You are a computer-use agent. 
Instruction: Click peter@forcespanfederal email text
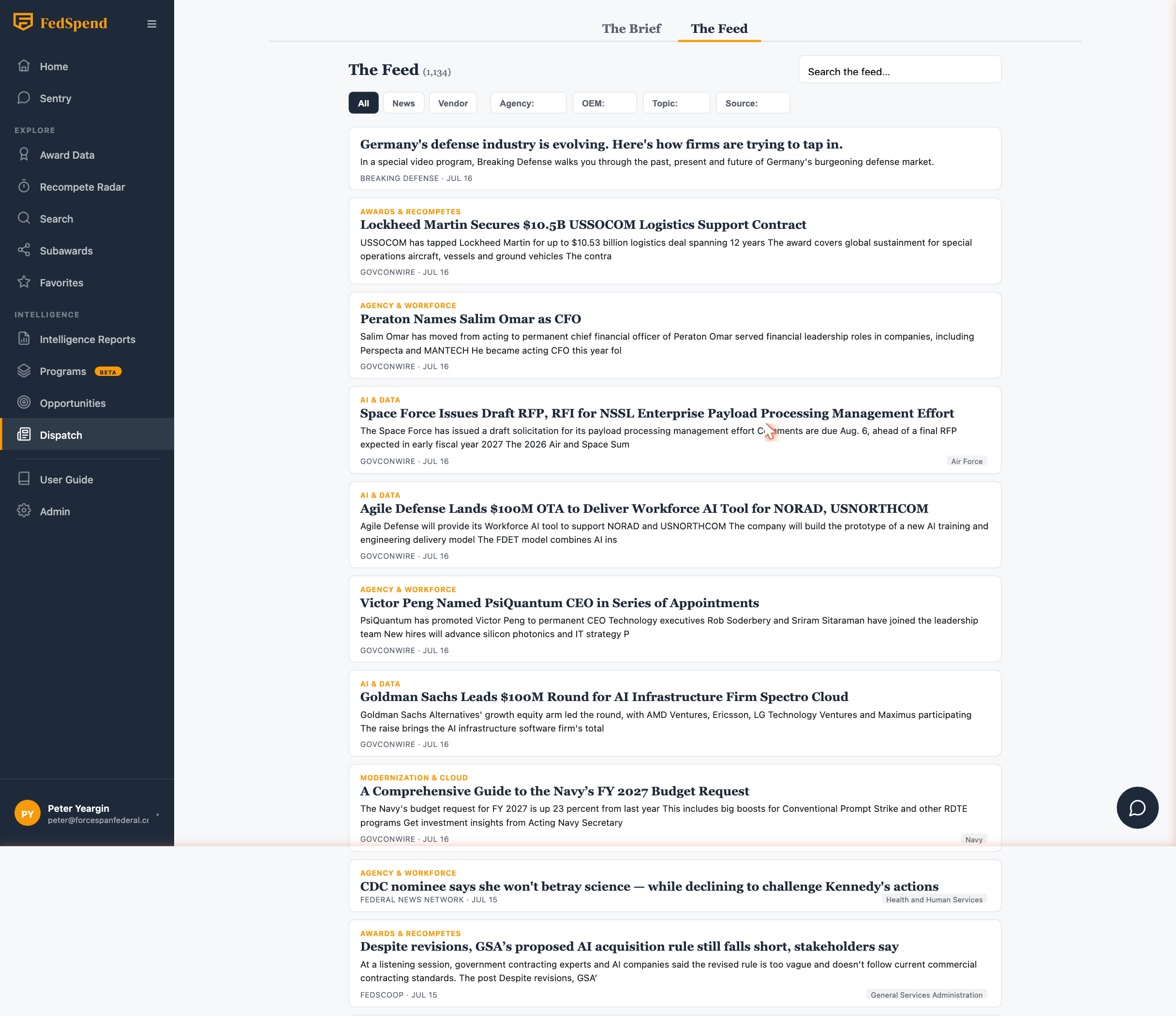pos(98,820)
